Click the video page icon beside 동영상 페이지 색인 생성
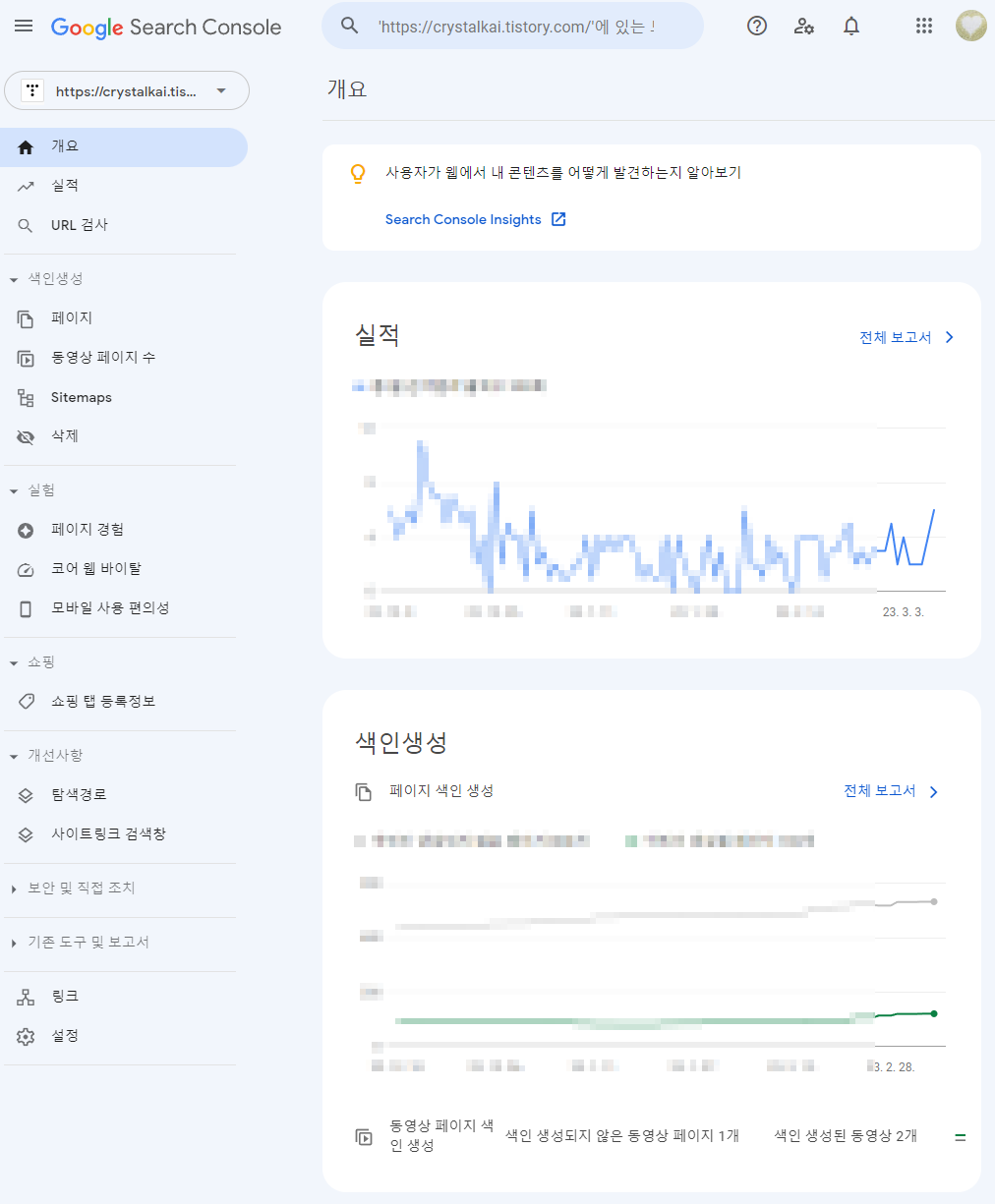The height and width of the screenshot is (1204, 995). coord(364,1137)
